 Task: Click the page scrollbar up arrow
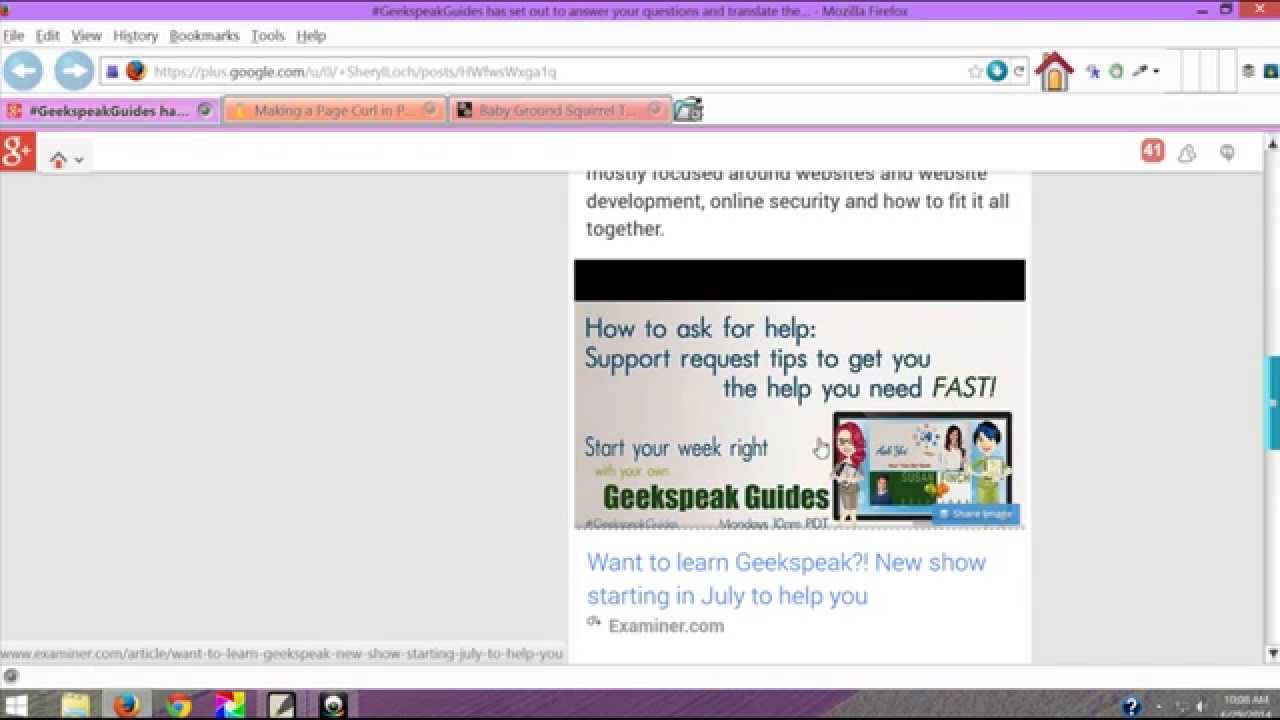tap(1273, 143)
